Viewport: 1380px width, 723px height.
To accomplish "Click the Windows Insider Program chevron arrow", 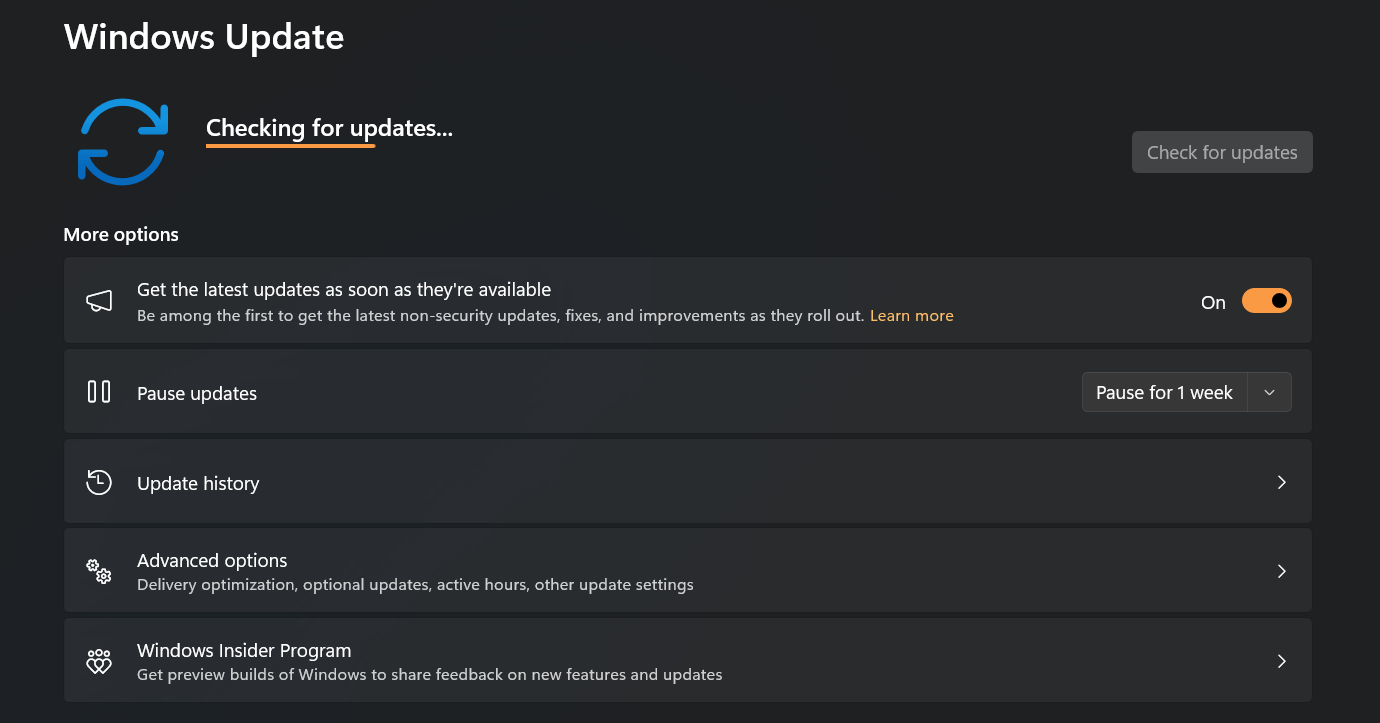I will coord(1281,661).
